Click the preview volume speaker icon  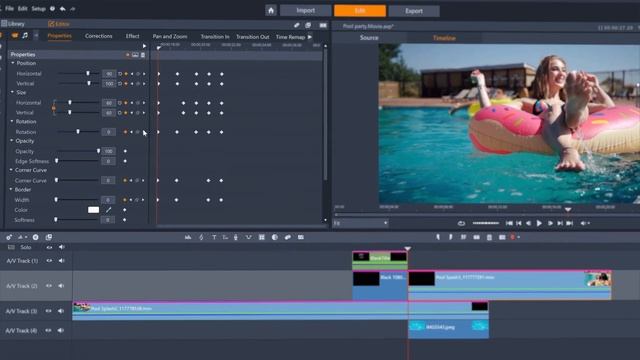583,223
